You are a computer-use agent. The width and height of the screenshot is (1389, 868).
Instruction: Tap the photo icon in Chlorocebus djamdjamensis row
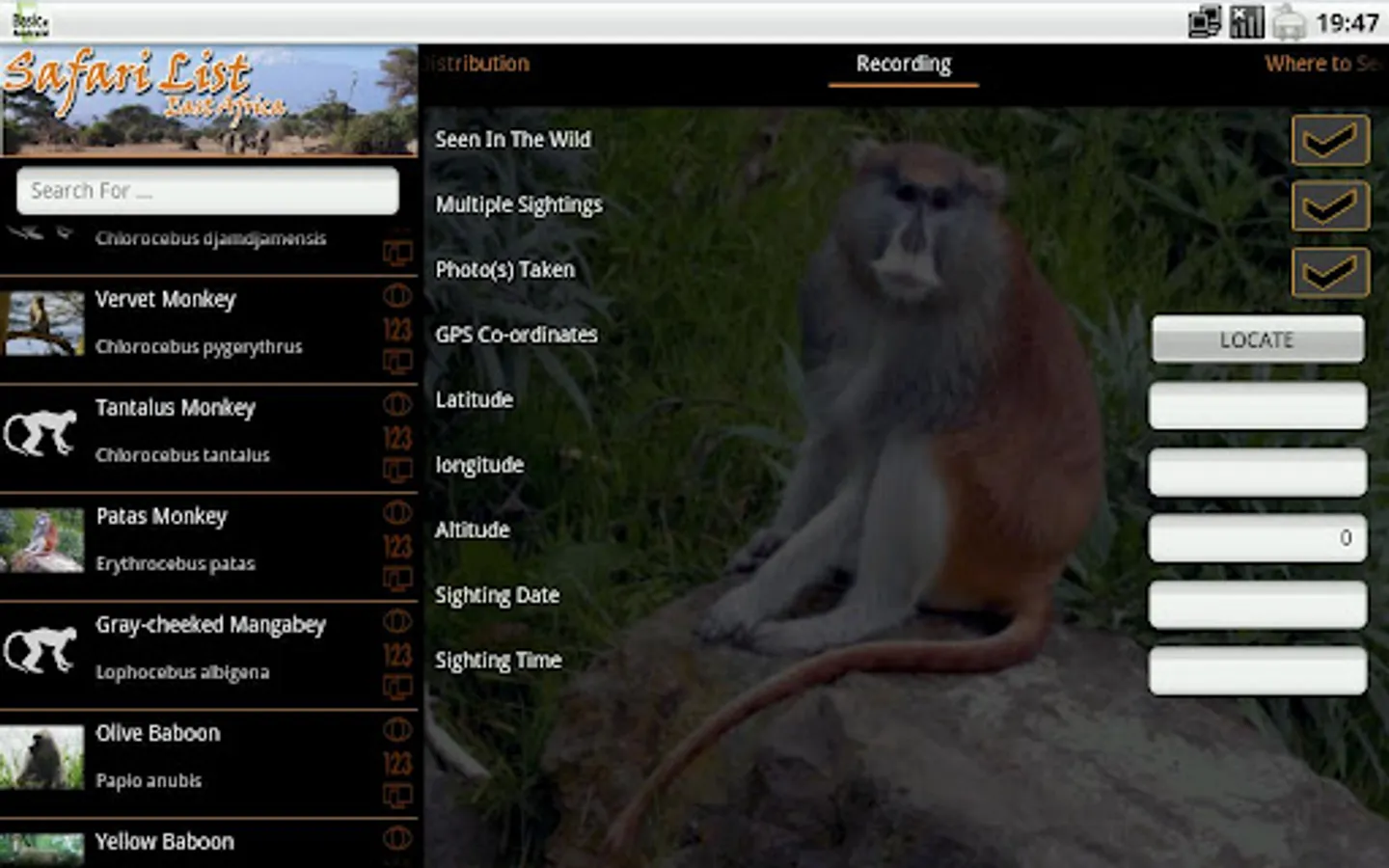click(397, 254)
